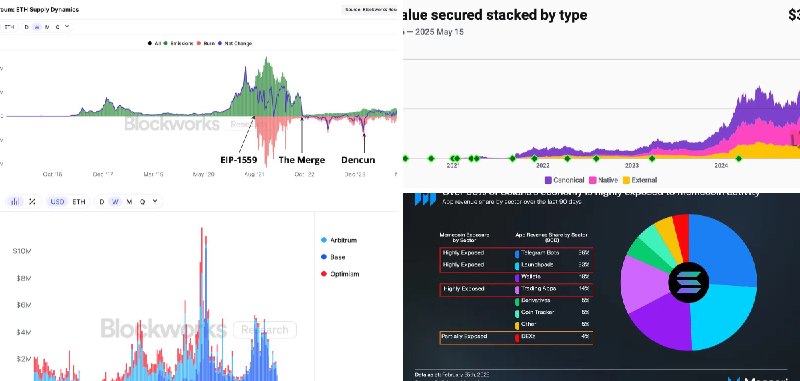Click the 'Launchpads' sector row label
This screenshot has width=800, height=381.
coord(537,265)
